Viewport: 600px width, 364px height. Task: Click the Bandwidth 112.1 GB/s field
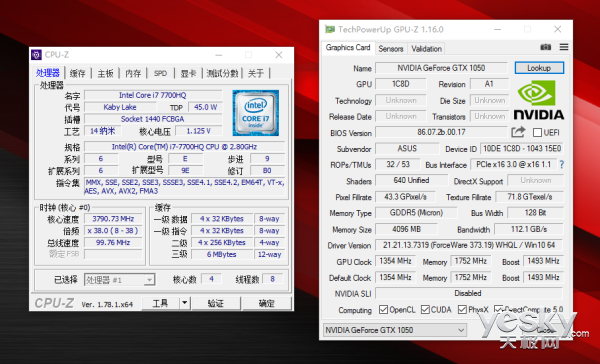pyautogui.click(x=529, y=229)
